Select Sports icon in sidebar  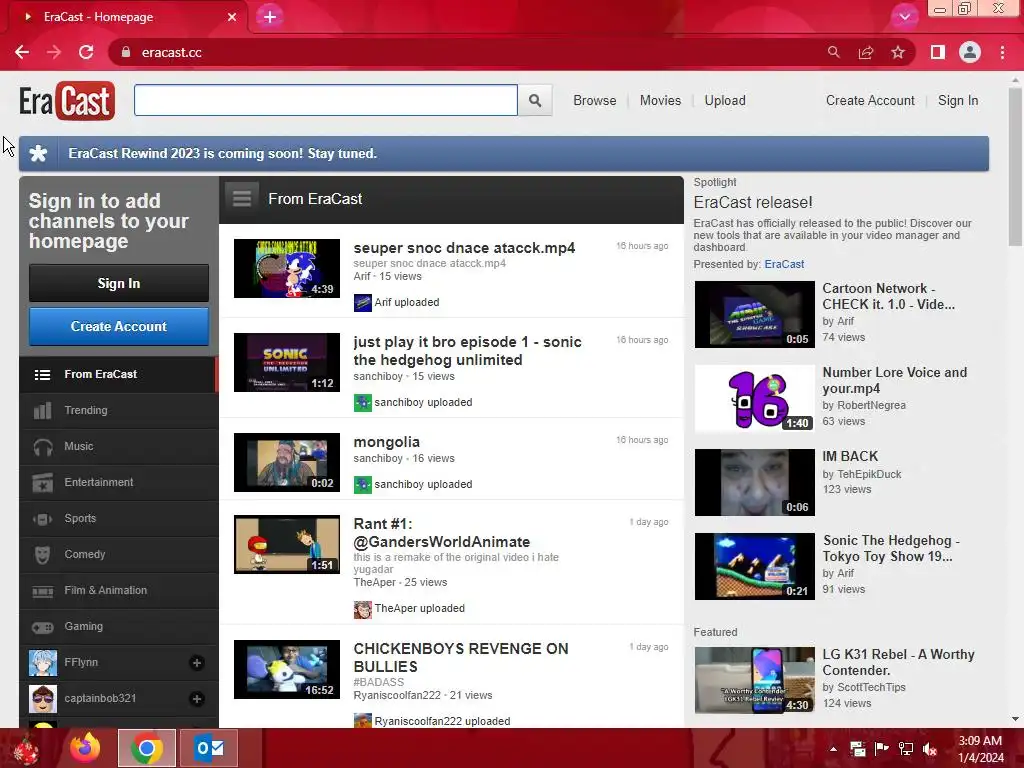pyautogui.click(x=42, y=519)
